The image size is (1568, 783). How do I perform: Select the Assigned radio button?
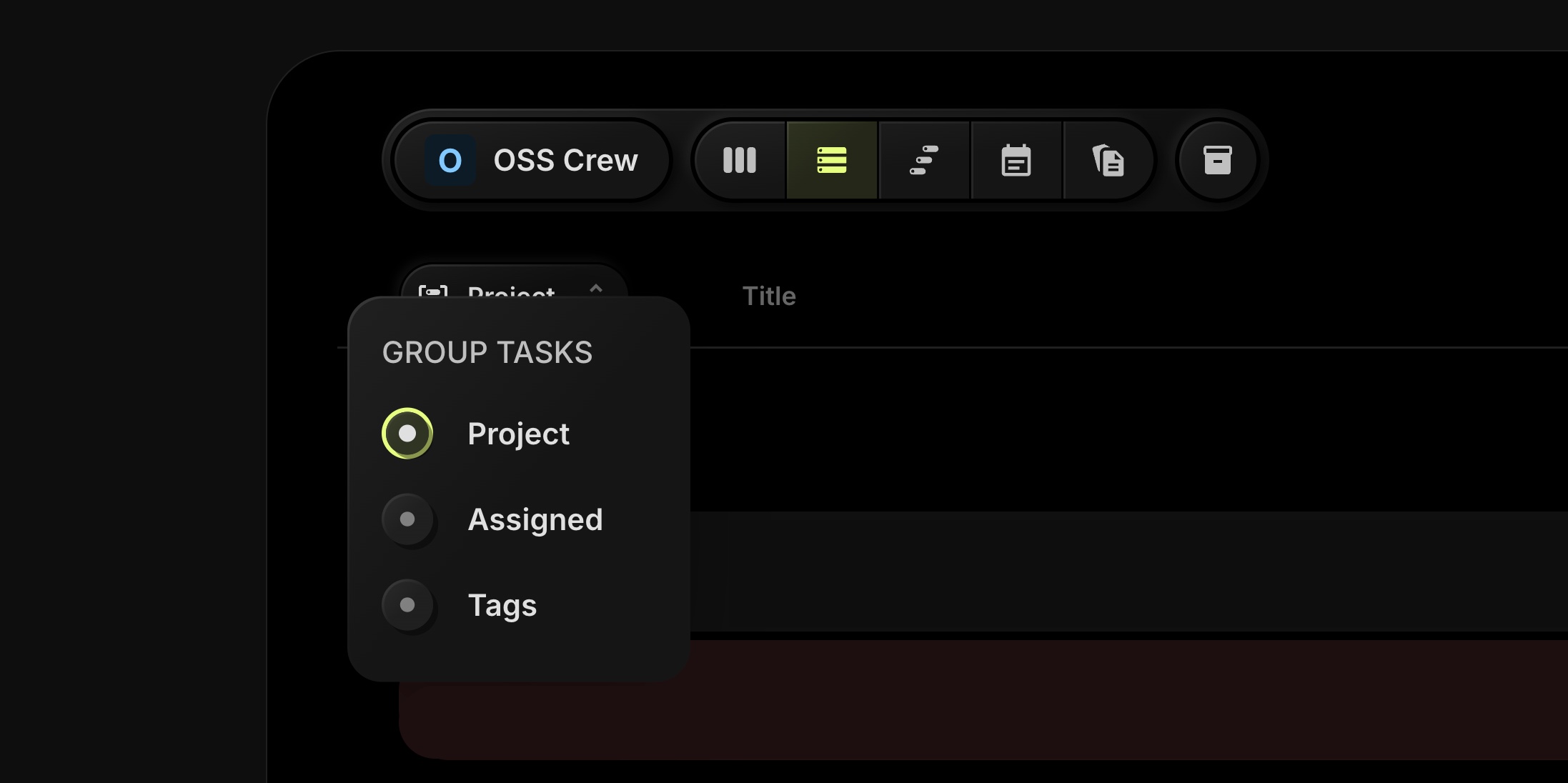coord(407,519)
